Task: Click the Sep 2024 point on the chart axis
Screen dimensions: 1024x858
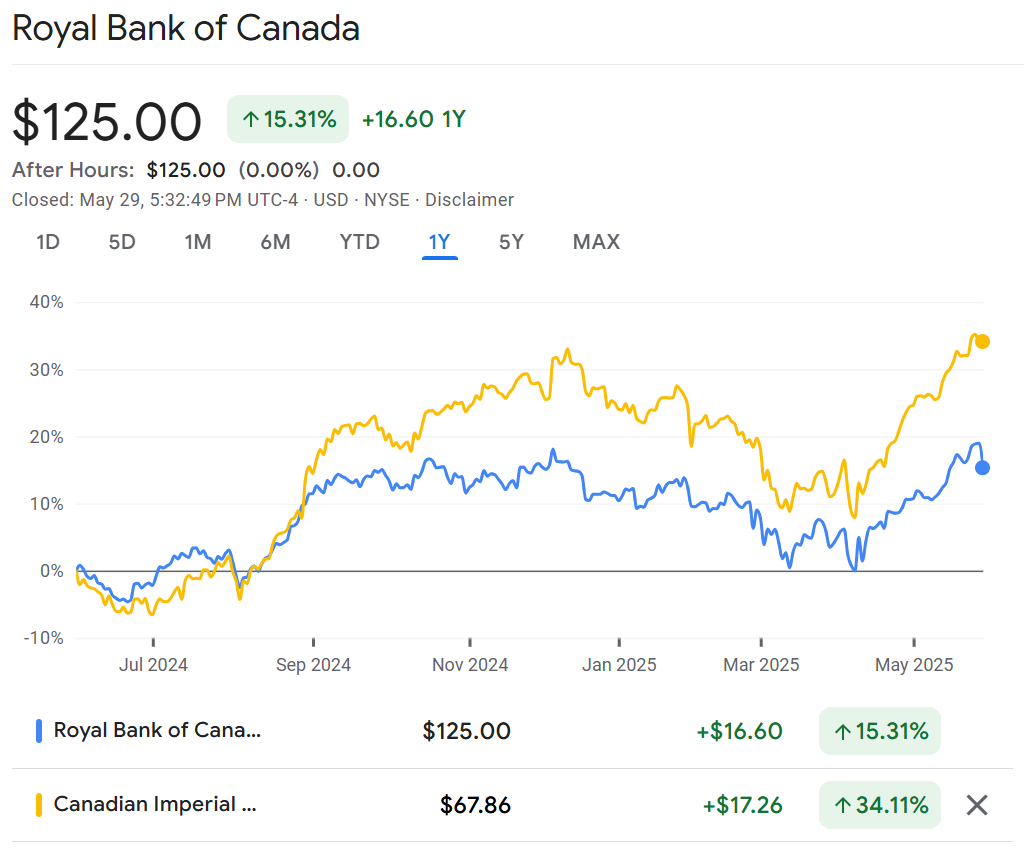Action: 314,664
